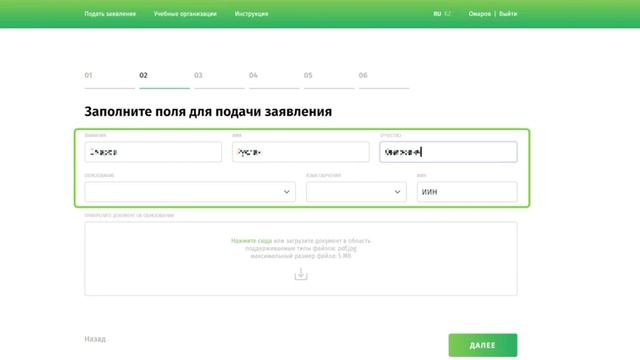This screenshot has width=640, height=360.
Task: Open Учебные организации in the top navigation
Action: pos(185,14)
